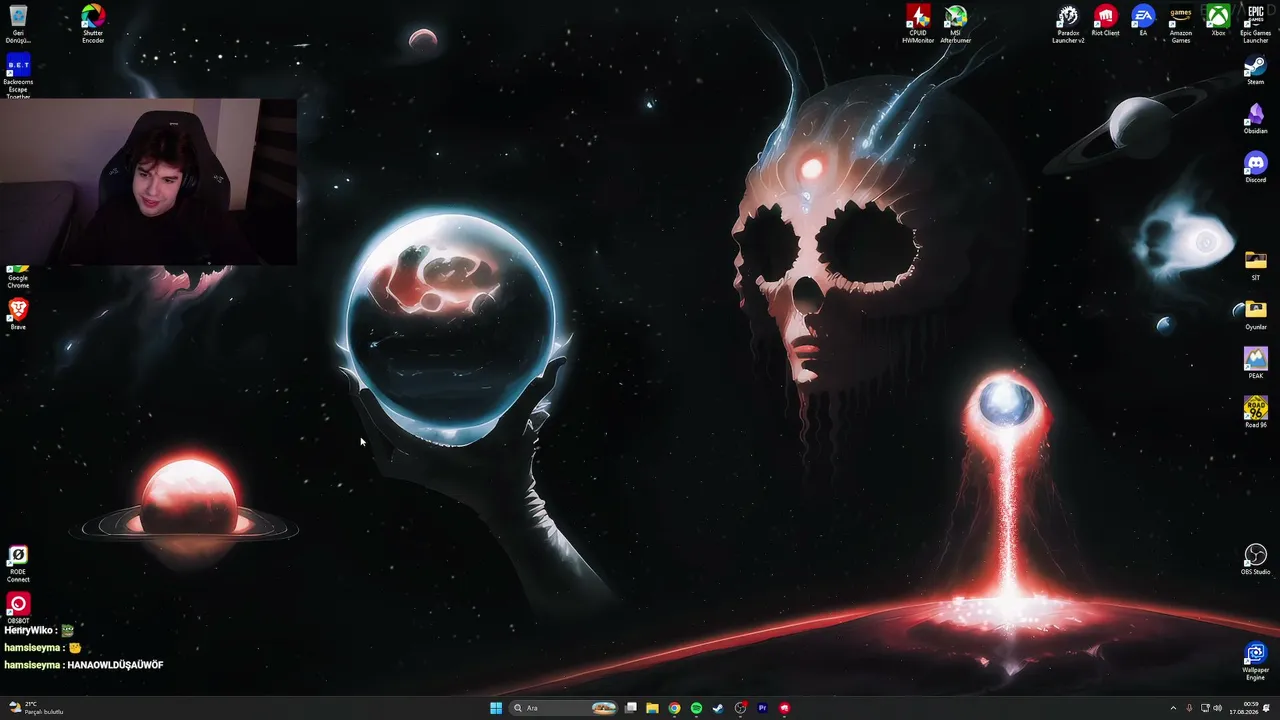This screenshot has height=720, width=1280.
Task: Open the Recycle Bin desktop icon
Action: (x=18, y=23)
